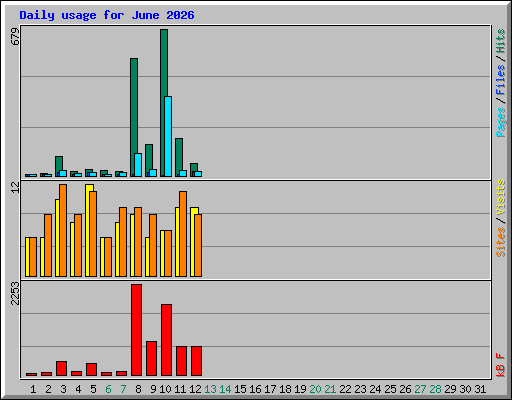
Task: Select green weekend day label 20
Action: point(315,389)
